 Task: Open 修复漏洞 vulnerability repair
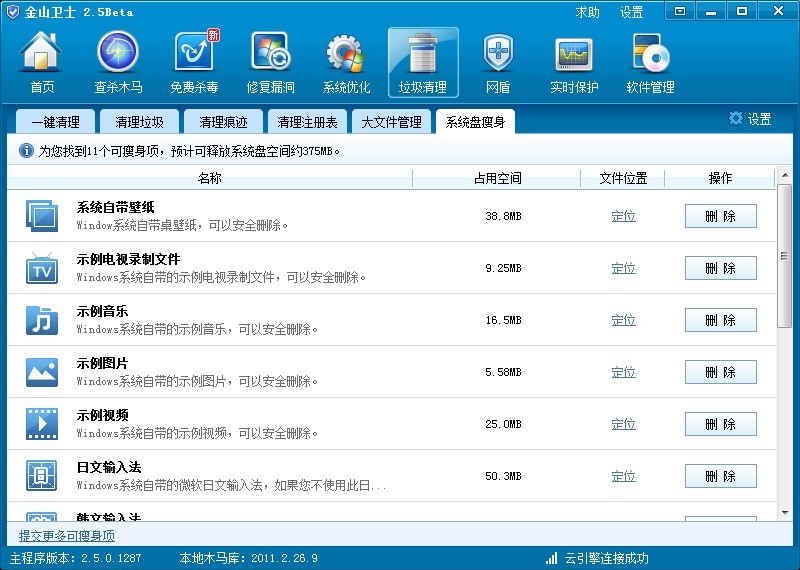(x=270, y=63)
